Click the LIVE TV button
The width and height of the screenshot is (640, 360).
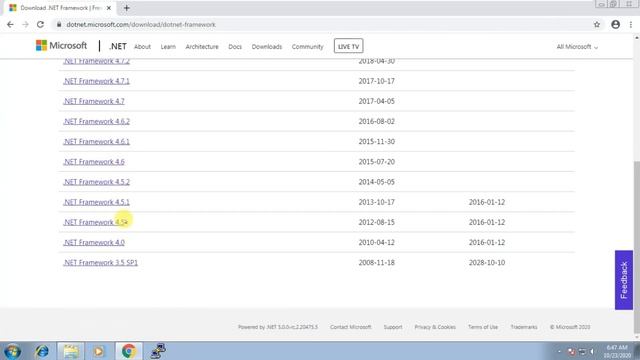349,46
